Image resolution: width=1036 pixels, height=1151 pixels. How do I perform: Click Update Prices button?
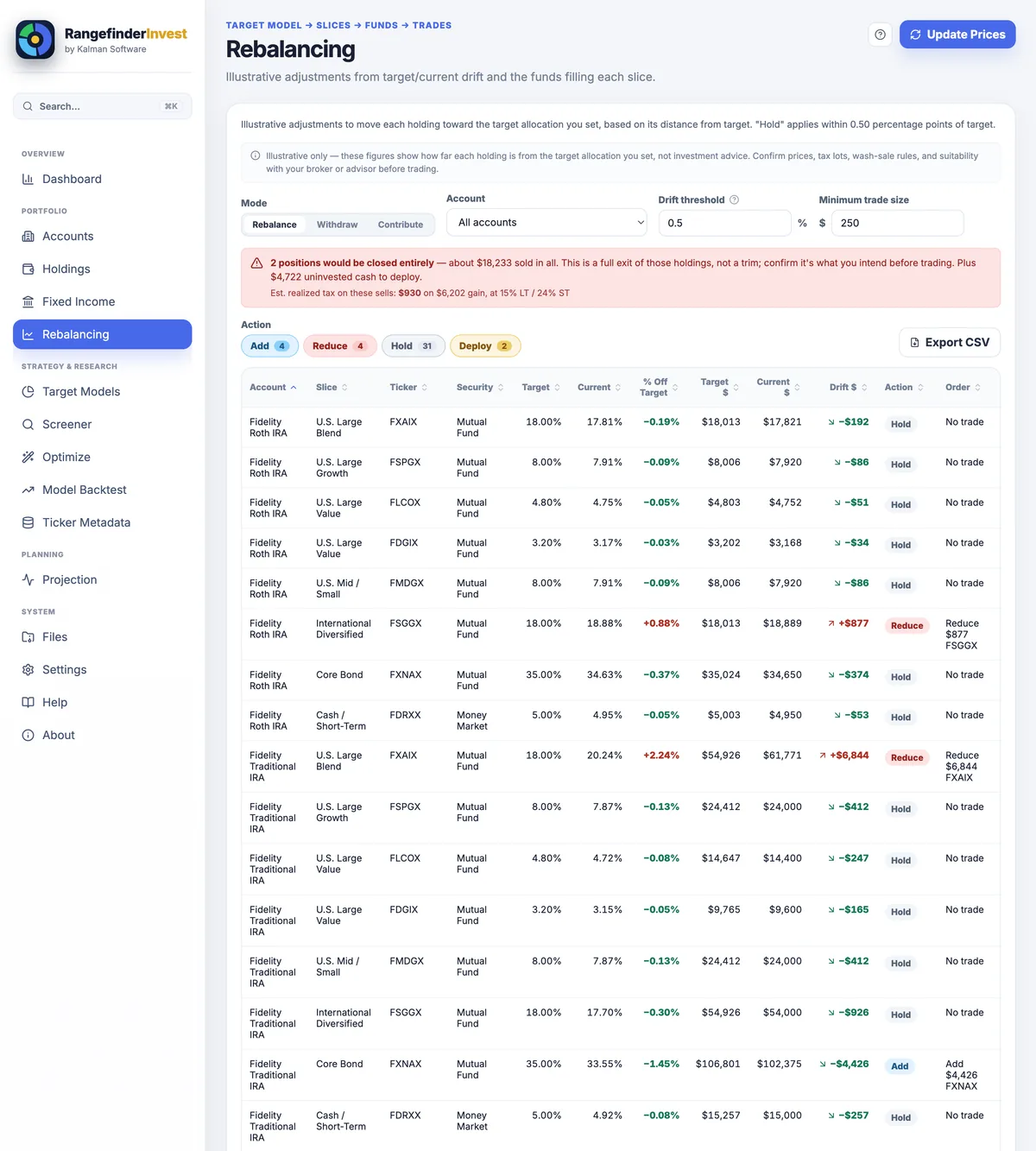957,35
